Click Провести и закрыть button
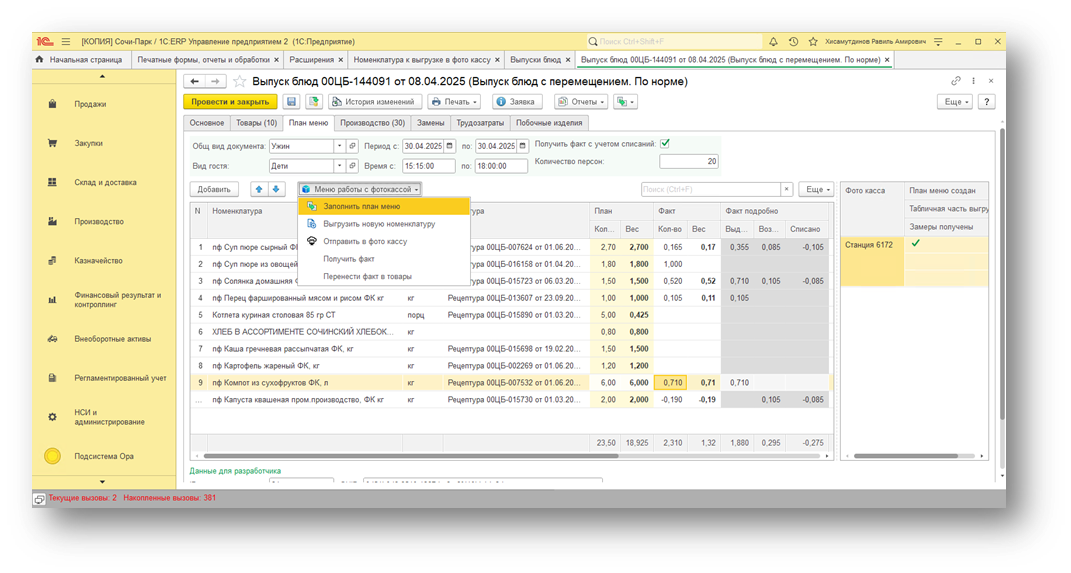1071x573 pixels. tap(230, 102)
